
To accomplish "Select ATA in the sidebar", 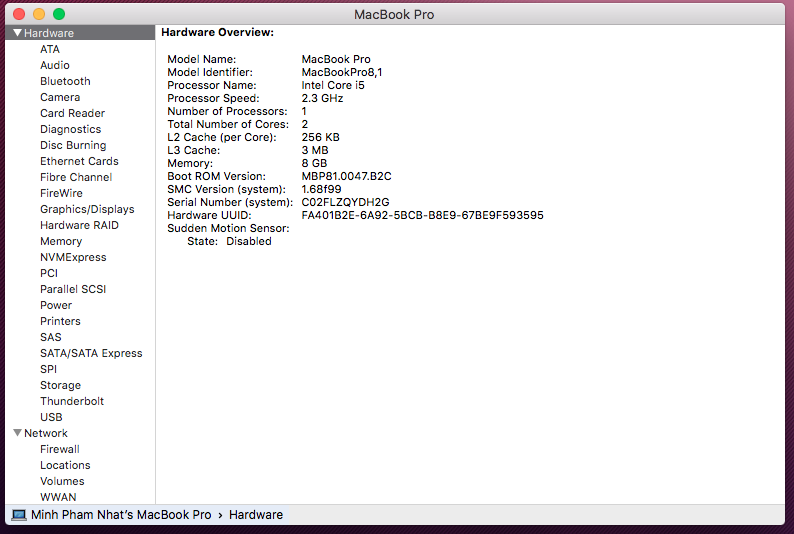I will (x=50, y=49).
